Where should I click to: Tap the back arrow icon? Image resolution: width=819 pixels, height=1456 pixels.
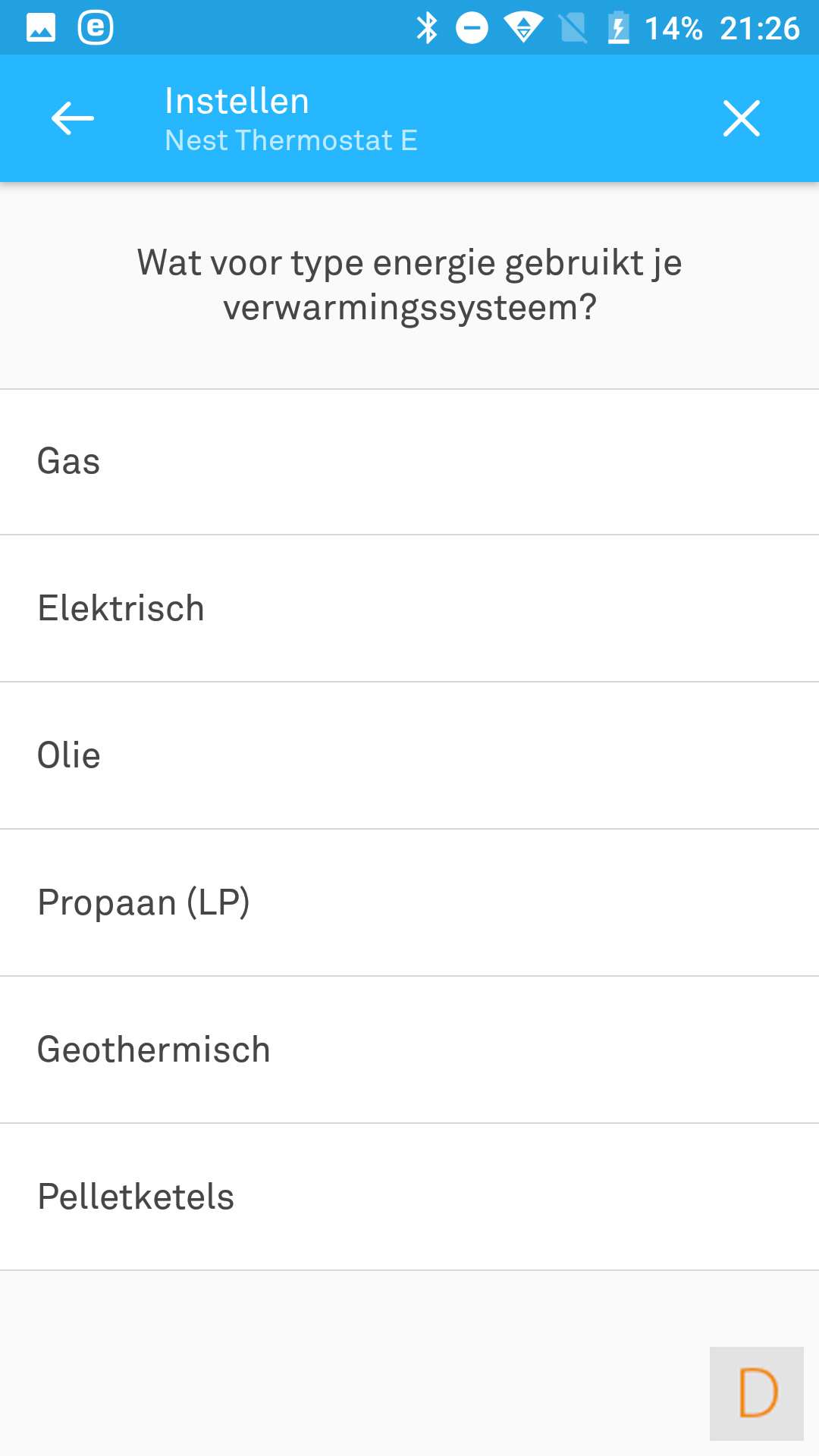click(73, 118)
